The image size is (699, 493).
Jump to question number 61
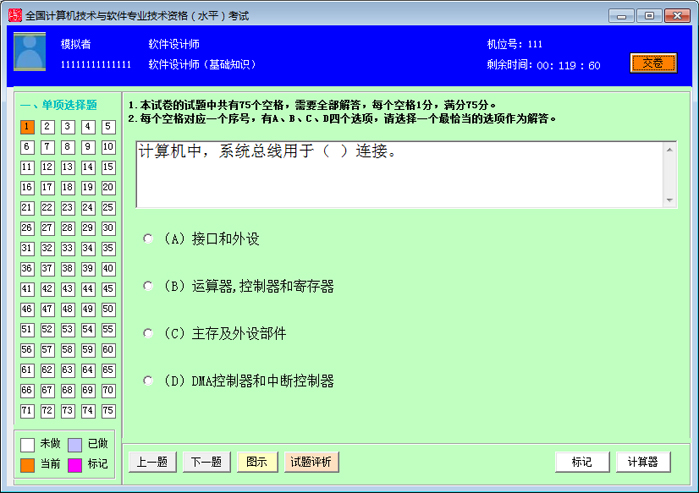coord(27,371)
